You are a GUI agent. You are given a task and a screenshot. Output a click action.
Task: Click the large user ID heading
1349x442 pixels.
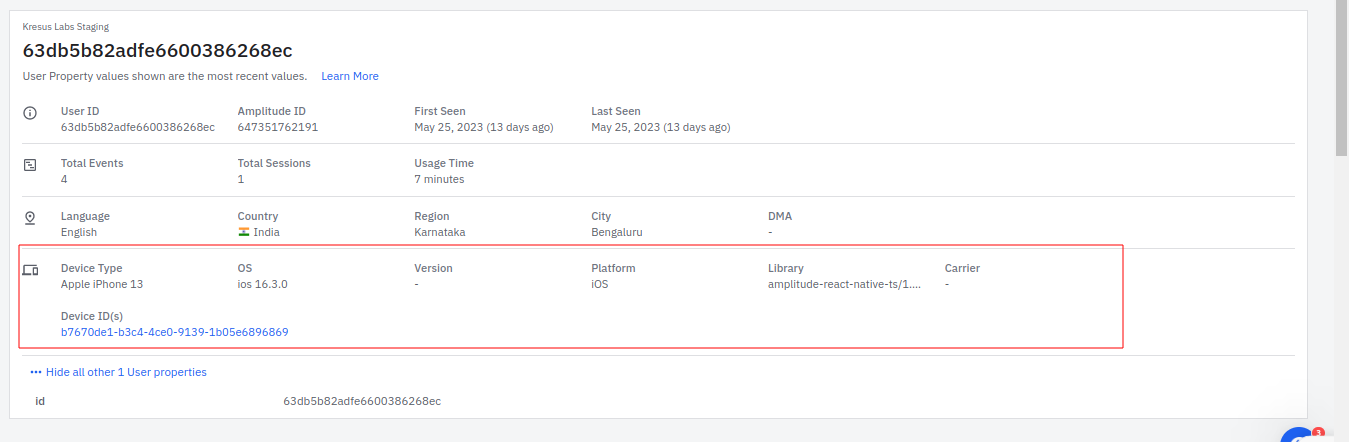157,50
